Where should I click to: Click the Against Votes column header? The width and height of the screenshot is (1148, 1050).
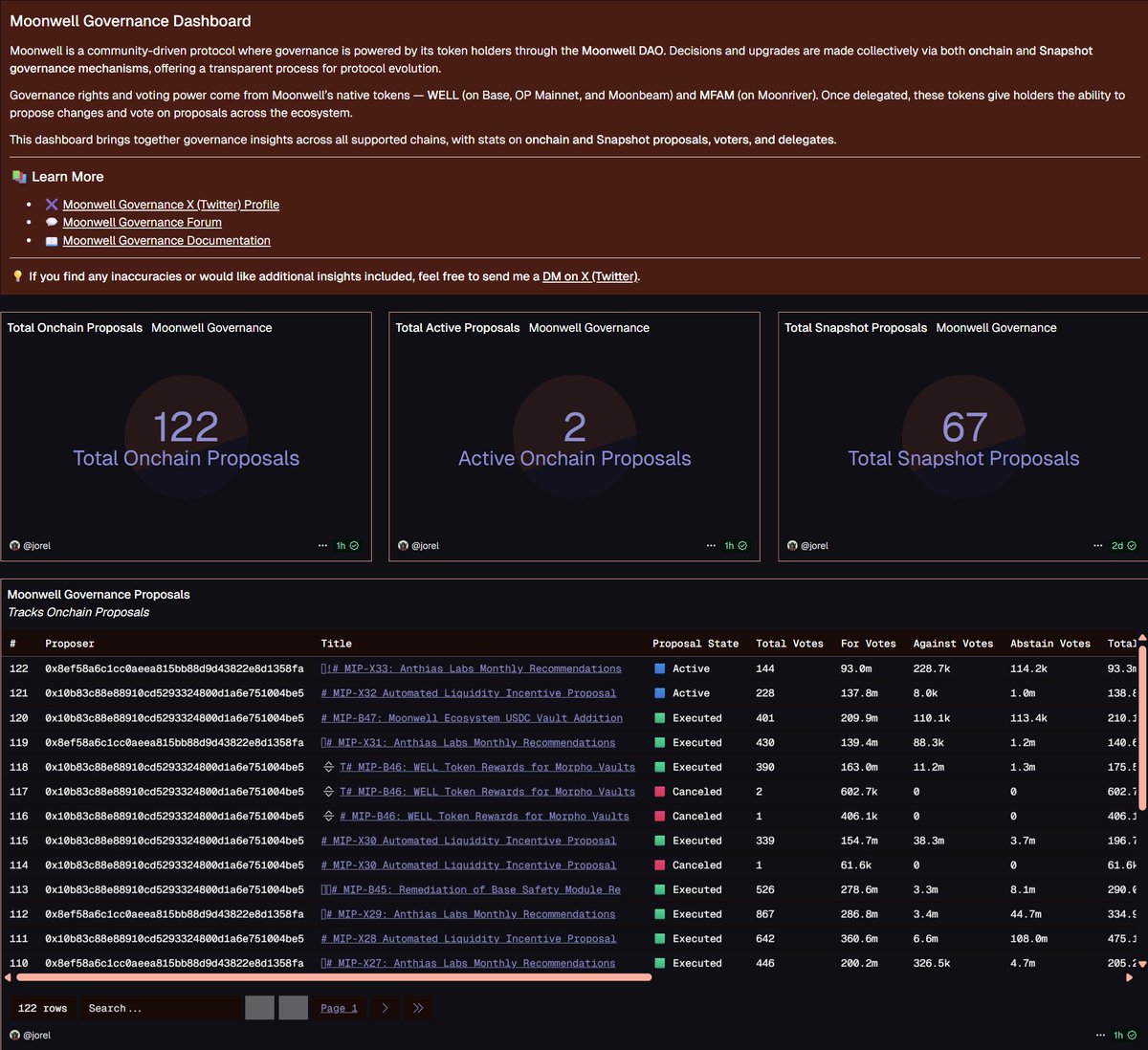point(953,644)
